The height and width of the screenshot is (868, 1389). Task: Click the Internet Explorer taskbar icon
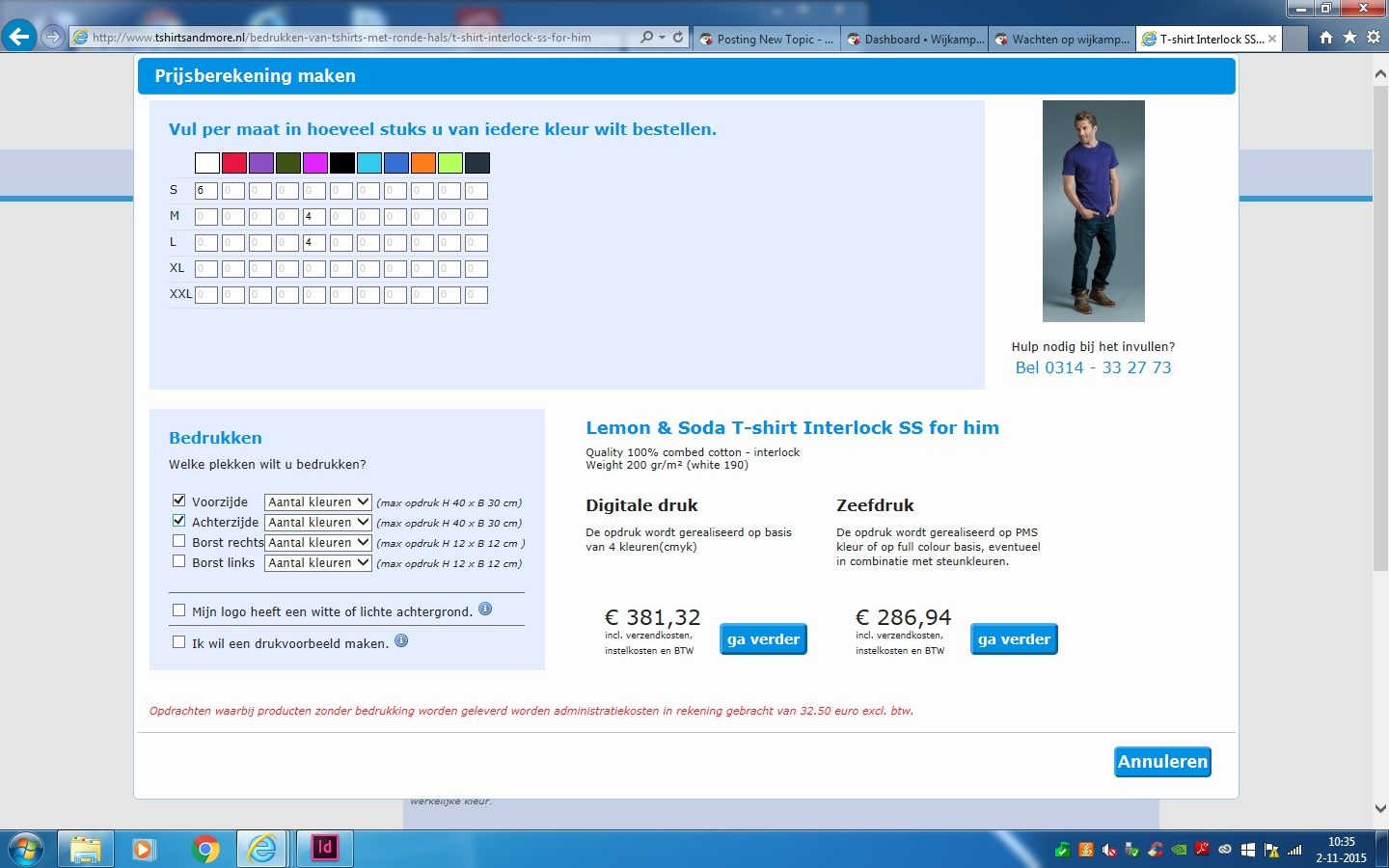tap(262, 849)
